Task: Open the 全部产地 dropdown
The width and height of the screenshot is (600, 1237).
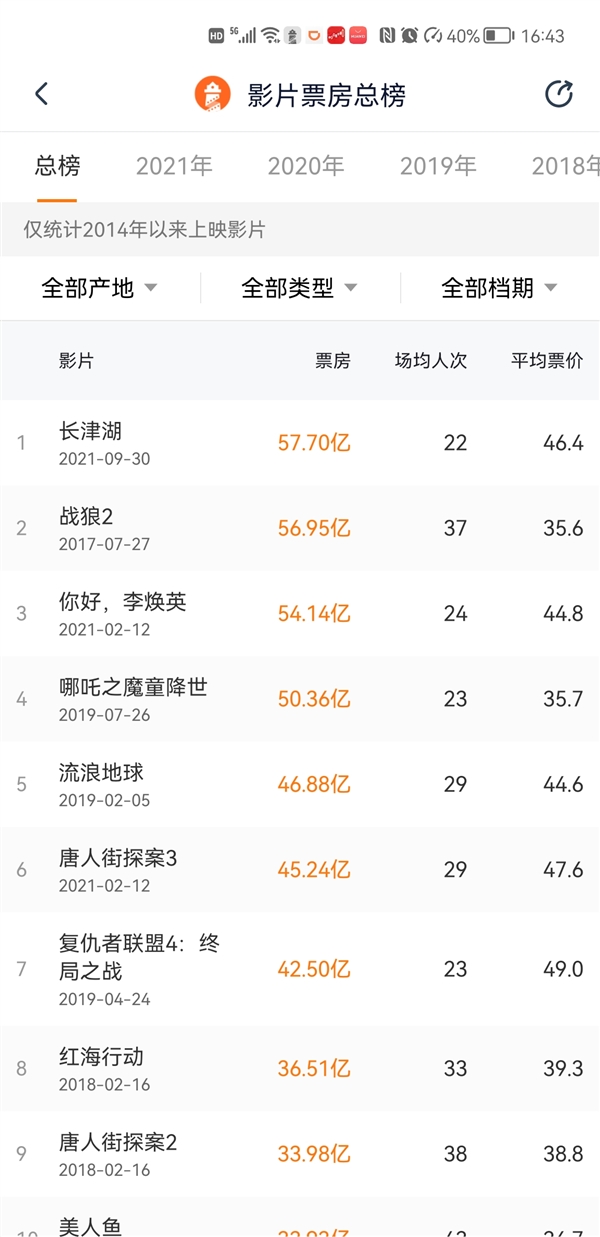Action: point(99,289)
